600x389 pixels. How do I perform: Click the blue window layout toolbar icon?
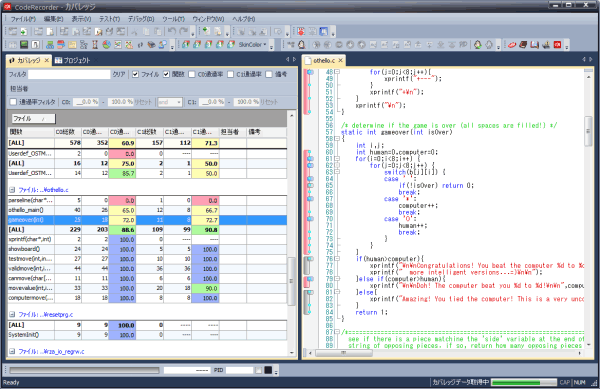click(324, 31)
